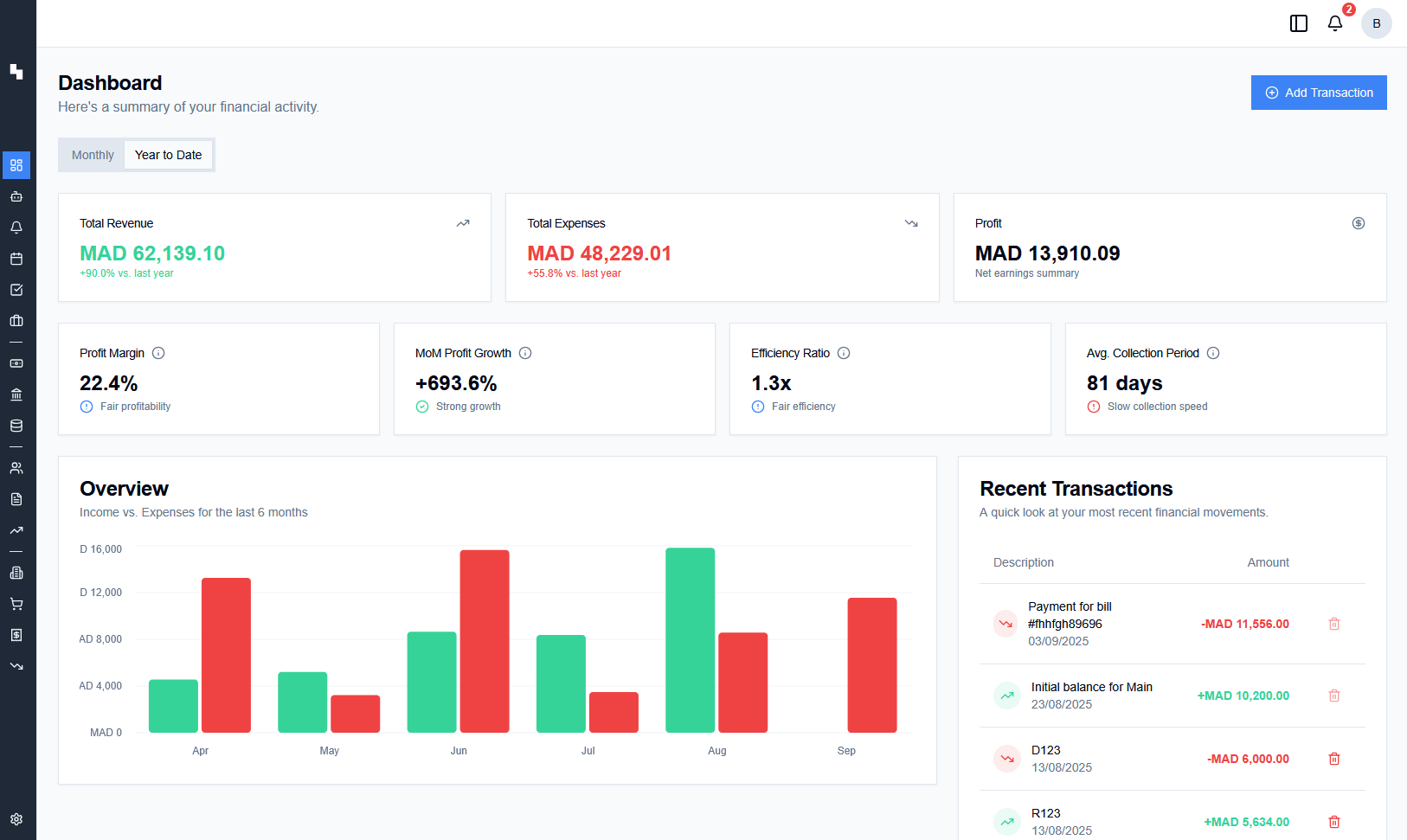
Task: Click info icon beside MoM Profit Growth
Action: tap(525, 353)
